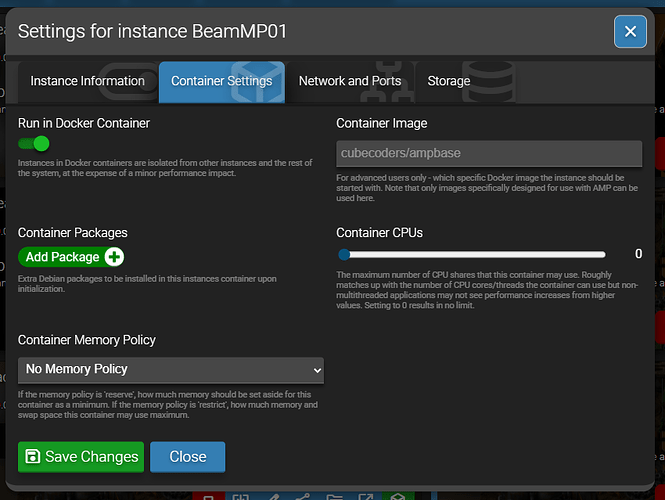Open the Network and Ports tab

pyautogui.click(x=350, y=81)
